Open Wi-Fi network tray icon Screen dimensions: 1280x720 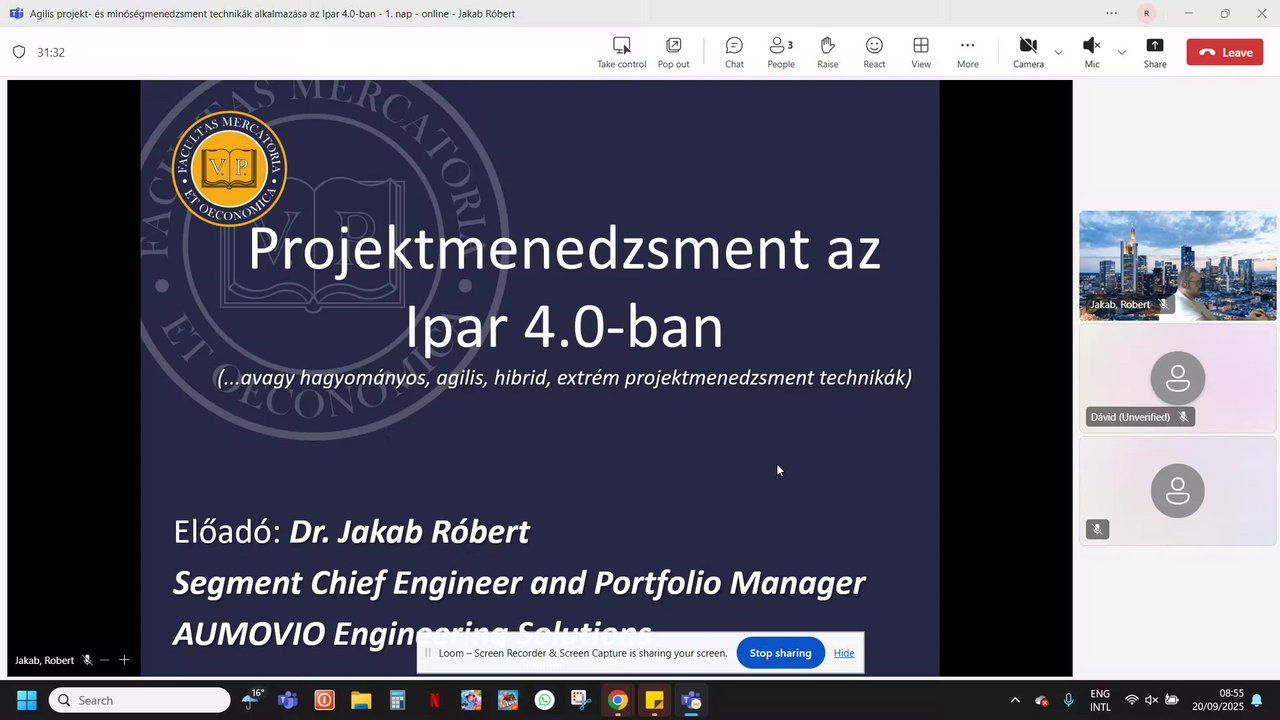click(x=1132, y=700)
